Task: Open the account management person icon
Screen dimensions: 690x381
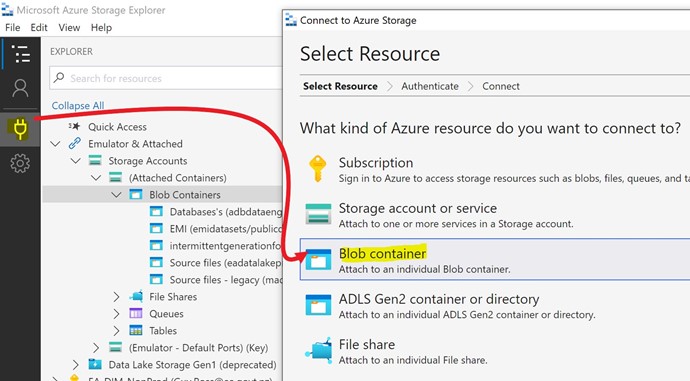Action: tap(20, 88)
